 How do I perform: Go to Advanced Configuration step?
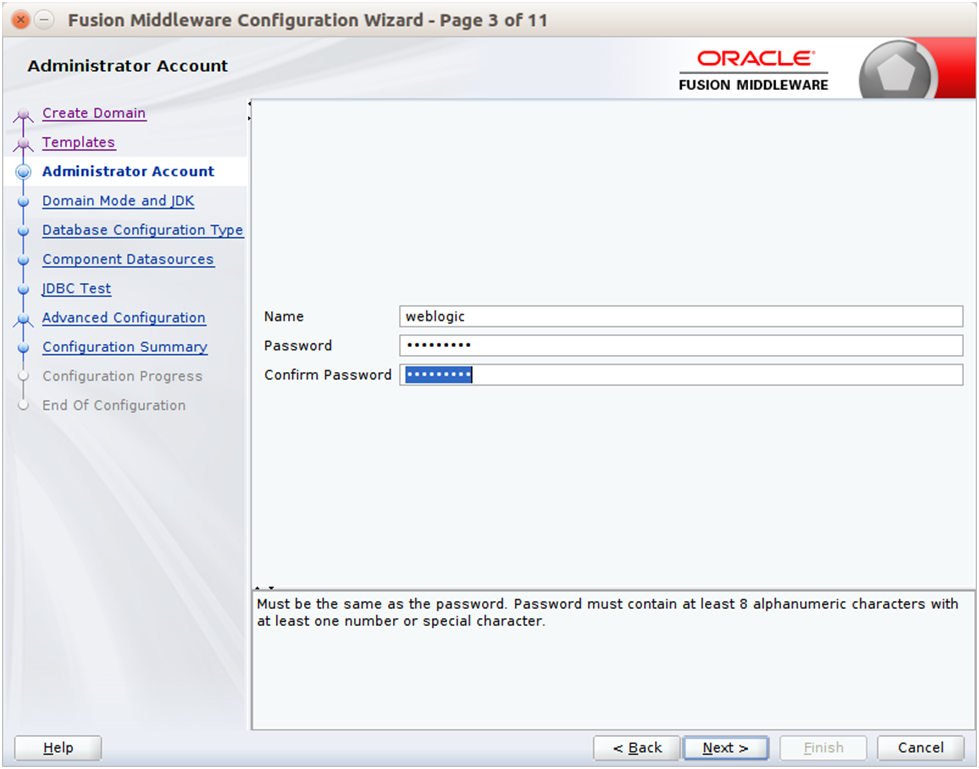[x=124, y=318]
